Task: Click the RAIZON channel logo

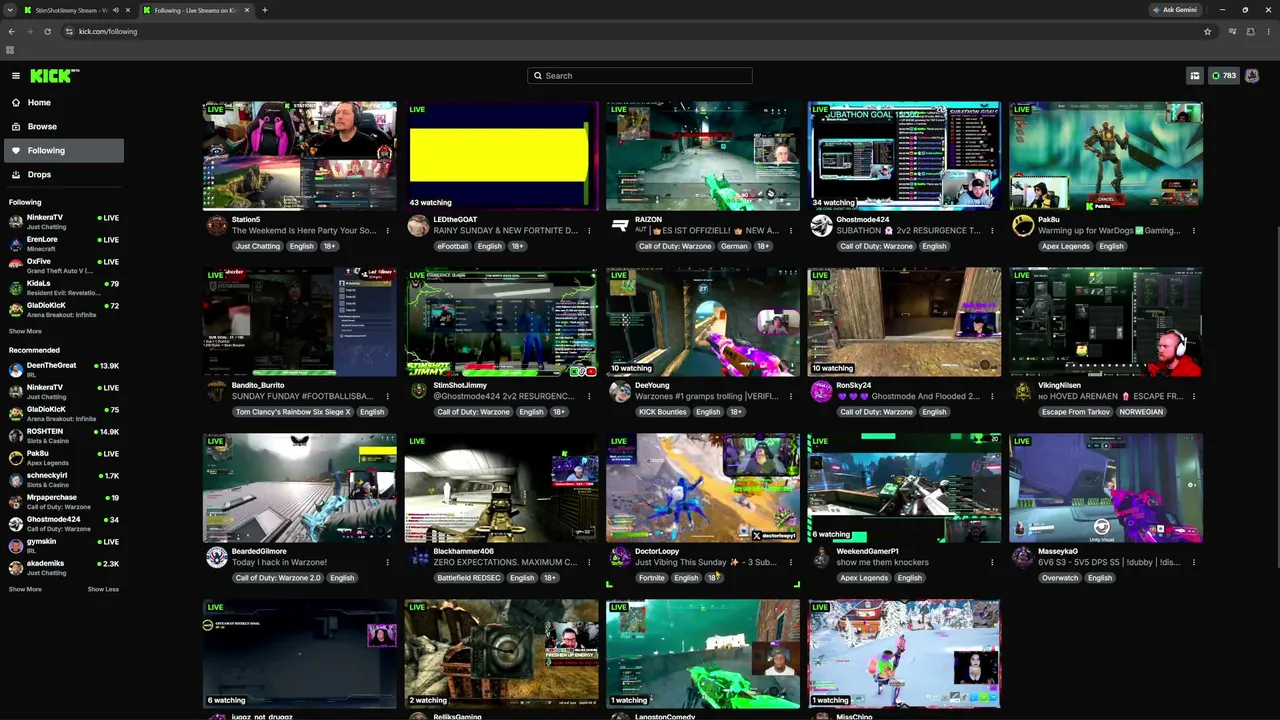Action: pos(620,225)
